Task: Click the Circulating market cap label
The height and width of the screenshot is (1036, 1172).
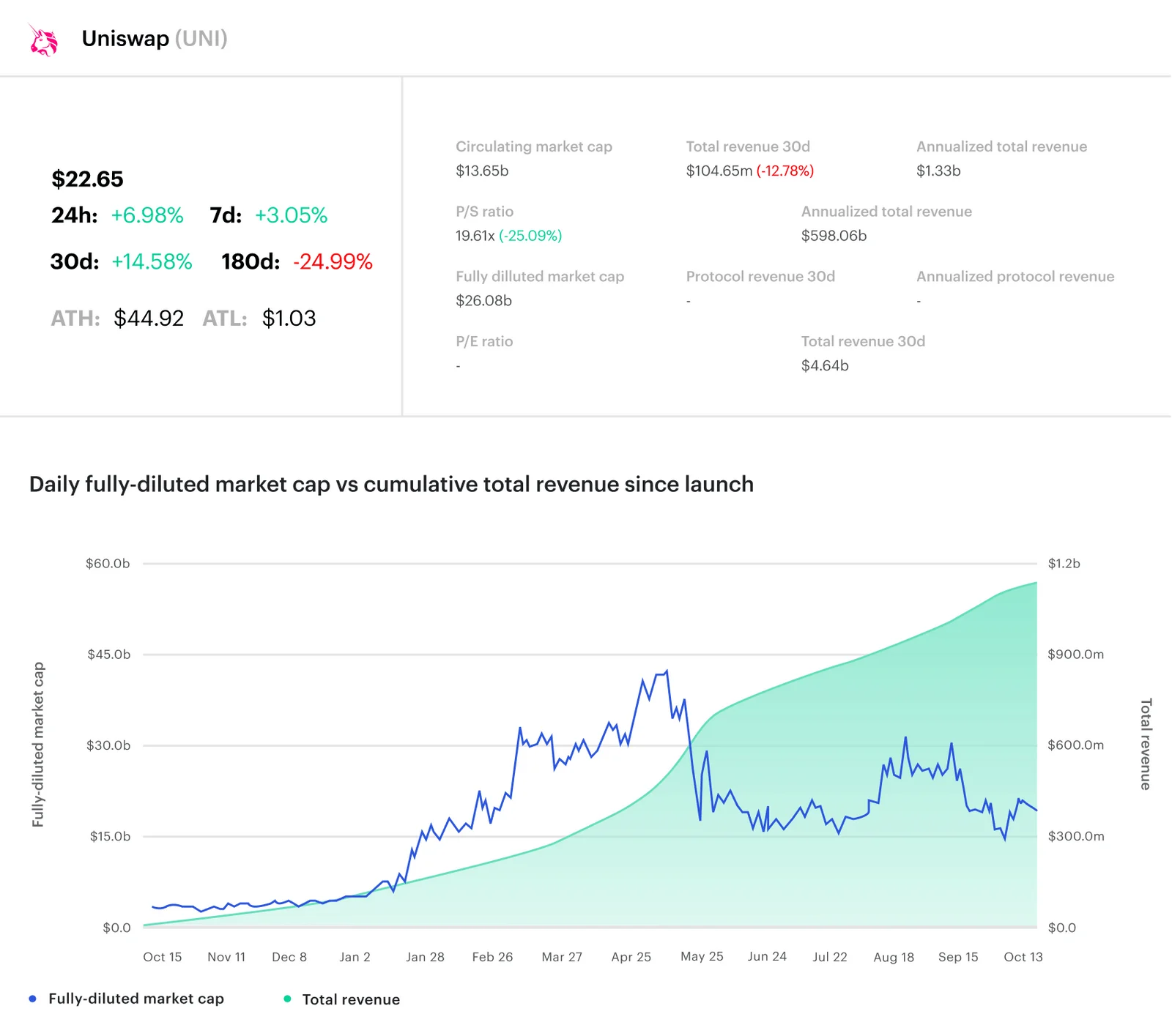Action: [534, 146]
